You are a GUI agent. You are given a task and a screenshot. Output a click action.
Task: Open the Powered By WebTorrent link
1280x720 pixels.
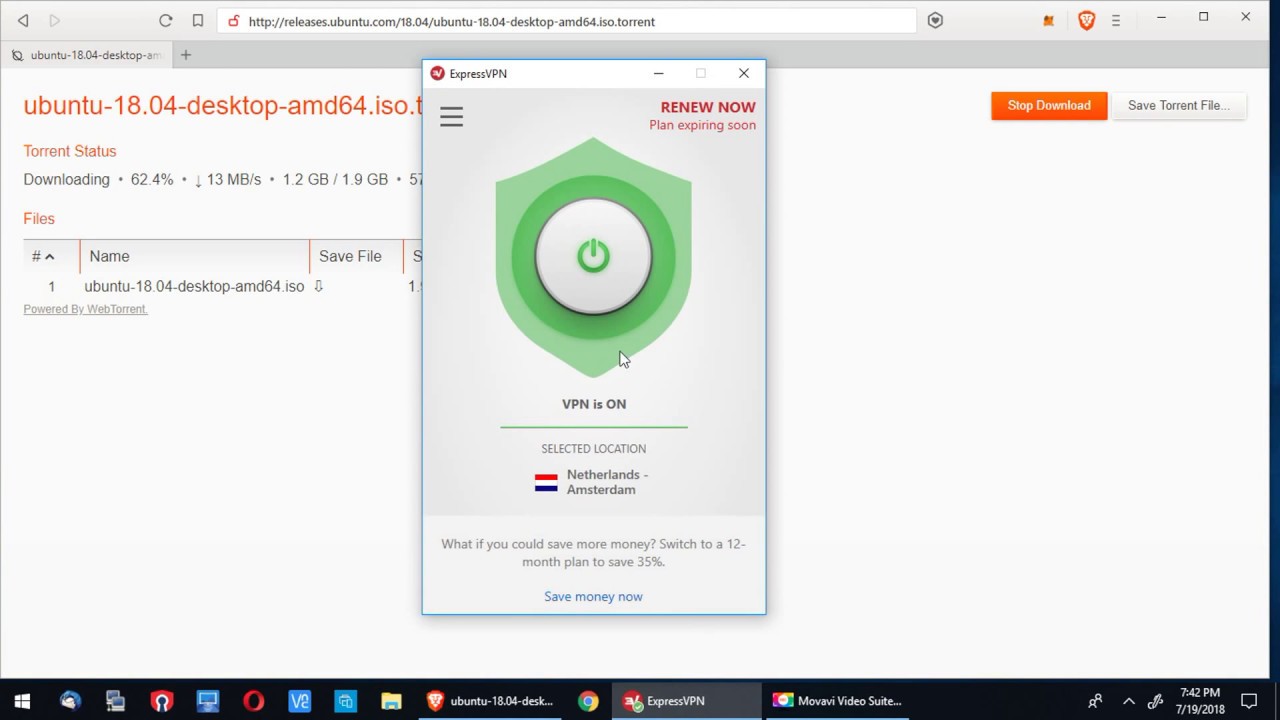tap(85, 309)
